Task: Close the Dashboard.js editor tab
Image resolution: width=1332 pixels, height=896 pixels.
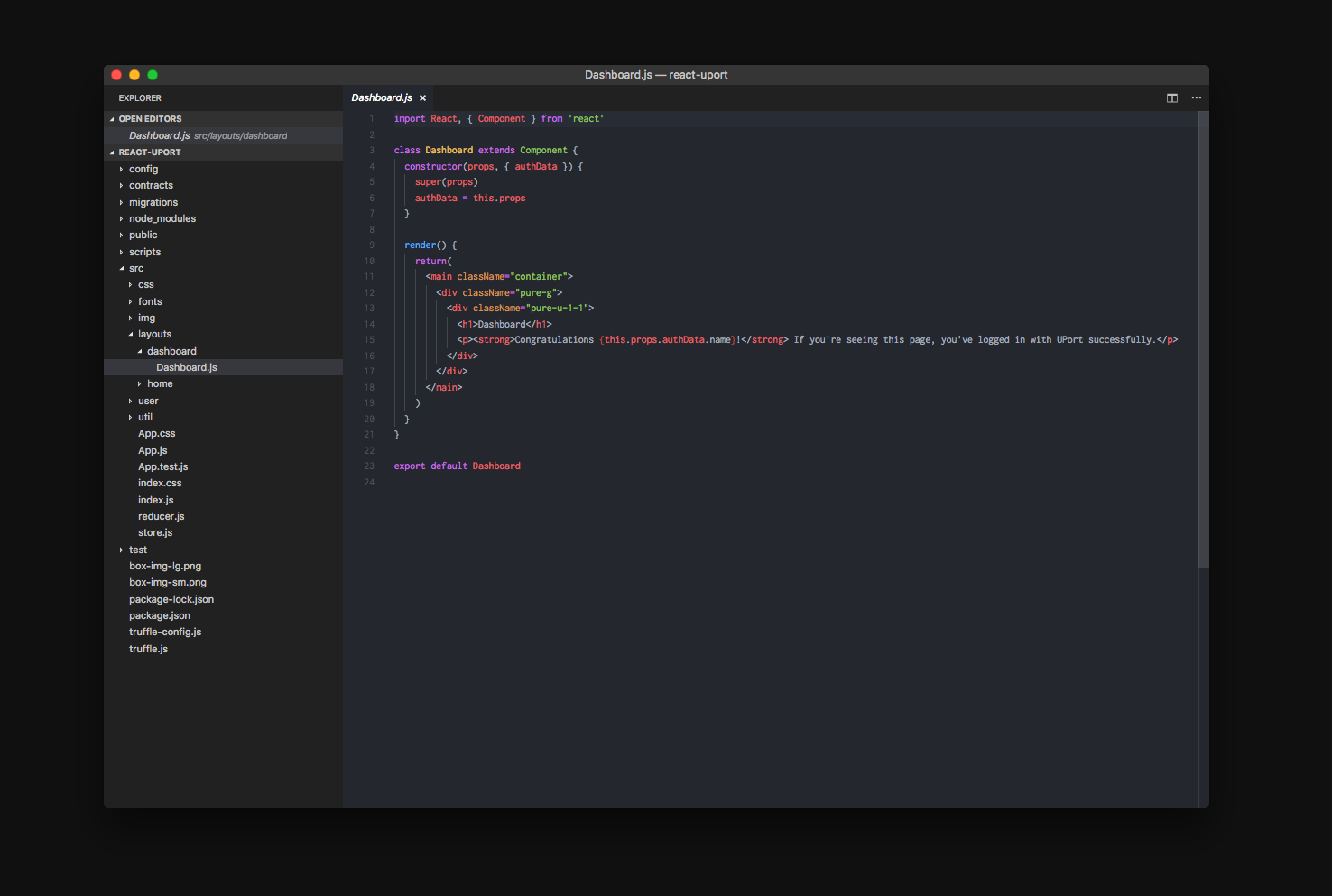Action: 422,98
